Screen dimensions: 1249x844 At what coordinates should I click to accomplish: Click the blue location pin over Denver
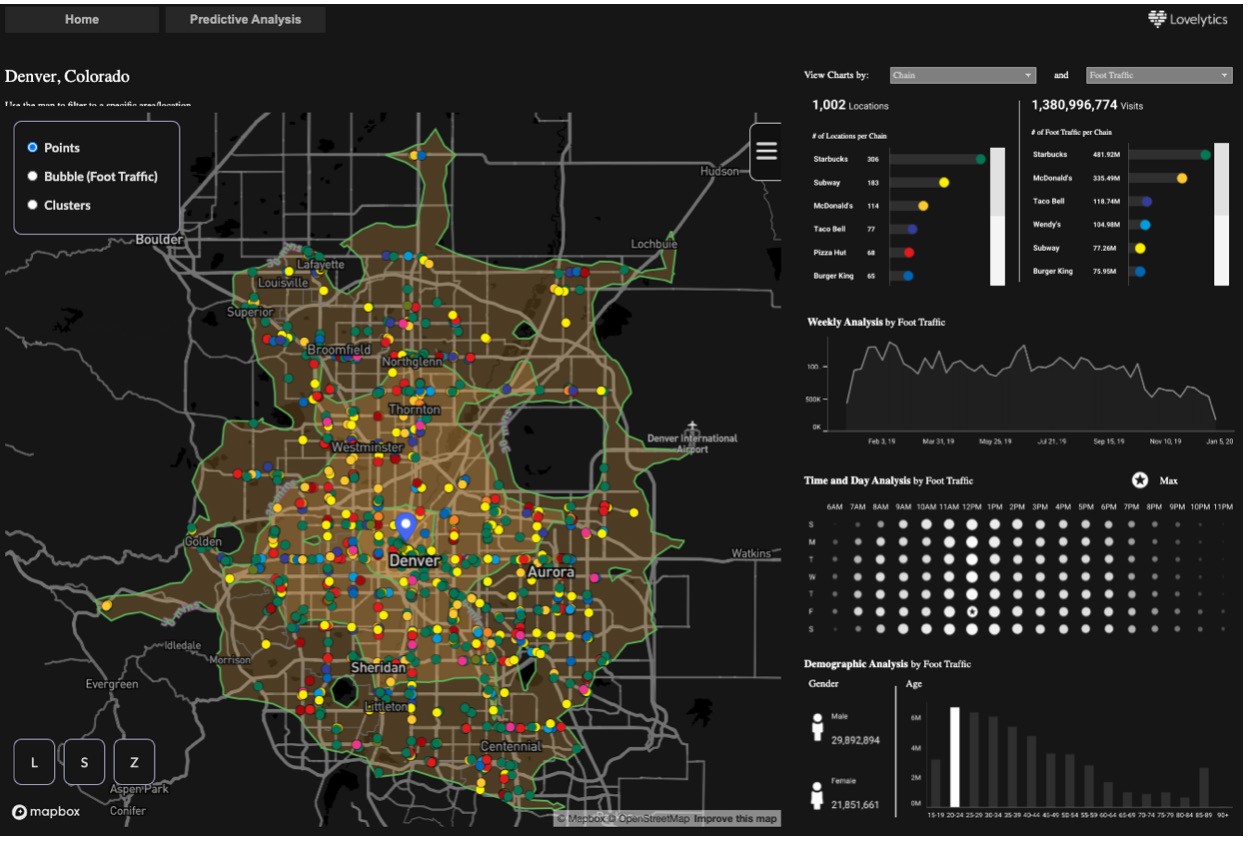click(x=405, y=526)
